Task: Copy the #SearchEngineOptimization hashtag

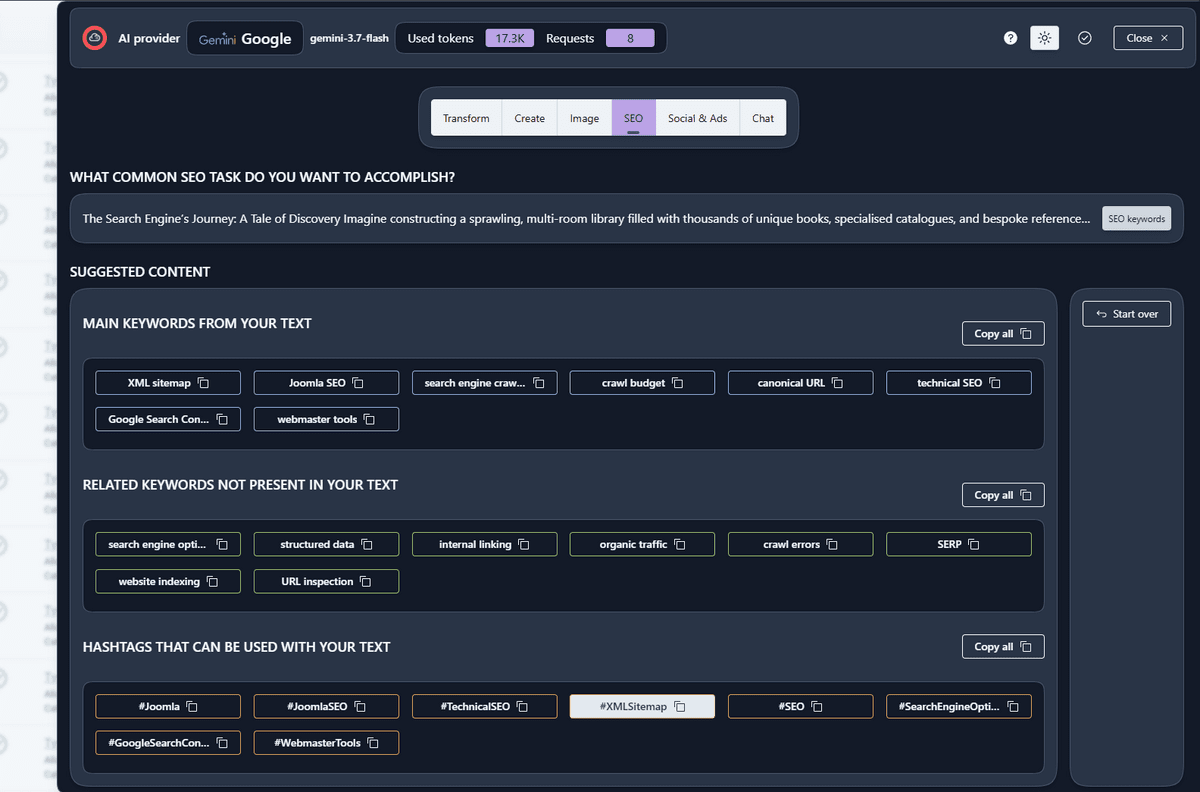Action: coord(958,706)
